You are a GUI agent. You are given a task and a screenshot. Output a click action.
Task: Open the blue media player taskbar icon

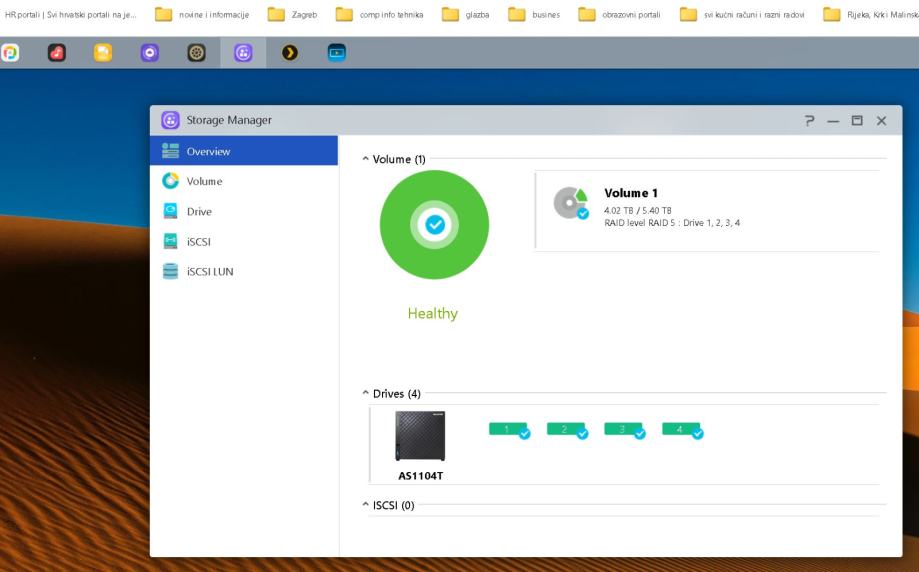coord(337,53)
